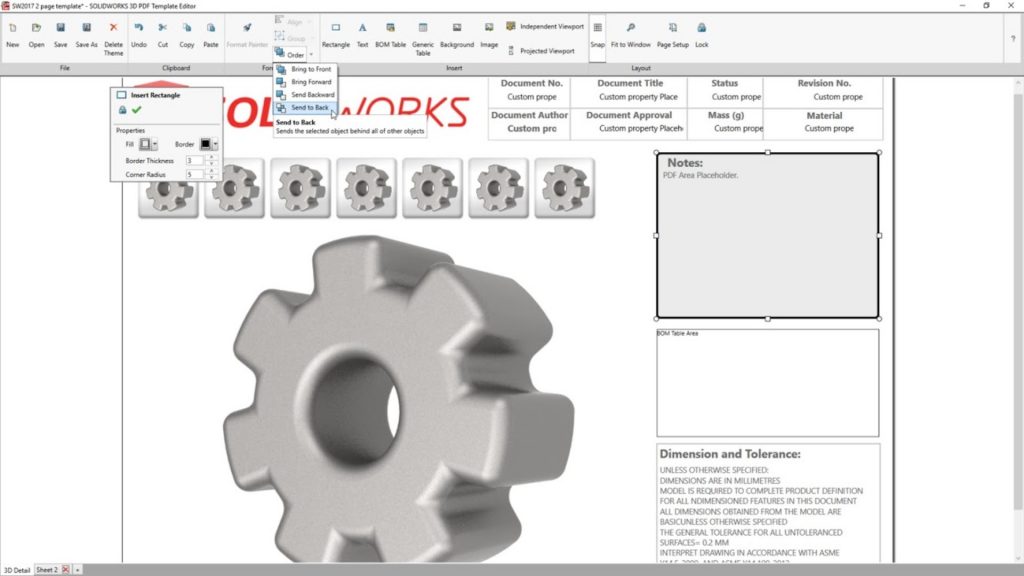Choose Send to Back
This screenshot has height=576, width=1024.
305,108
